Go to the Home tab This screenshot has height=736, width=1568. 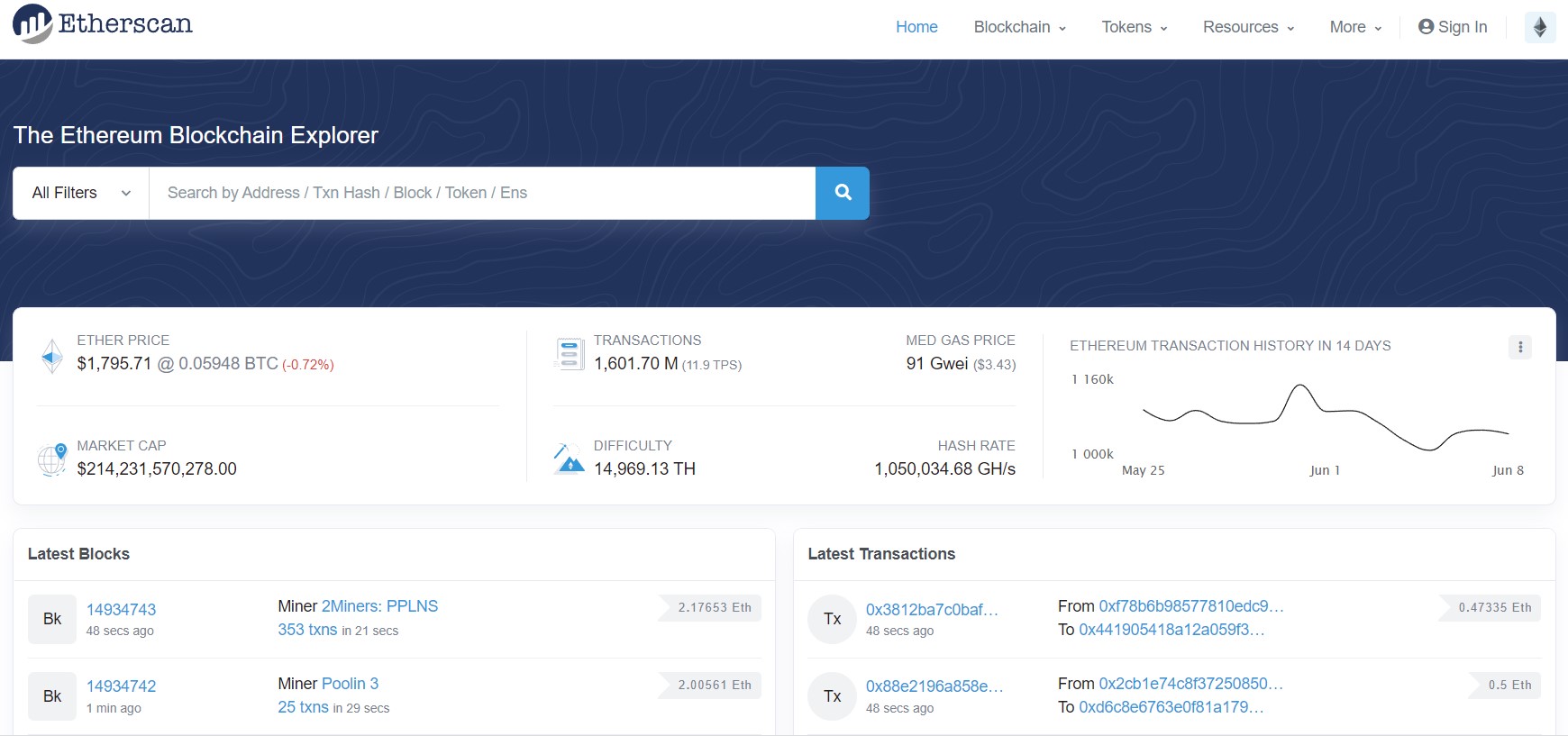point(916,27)
